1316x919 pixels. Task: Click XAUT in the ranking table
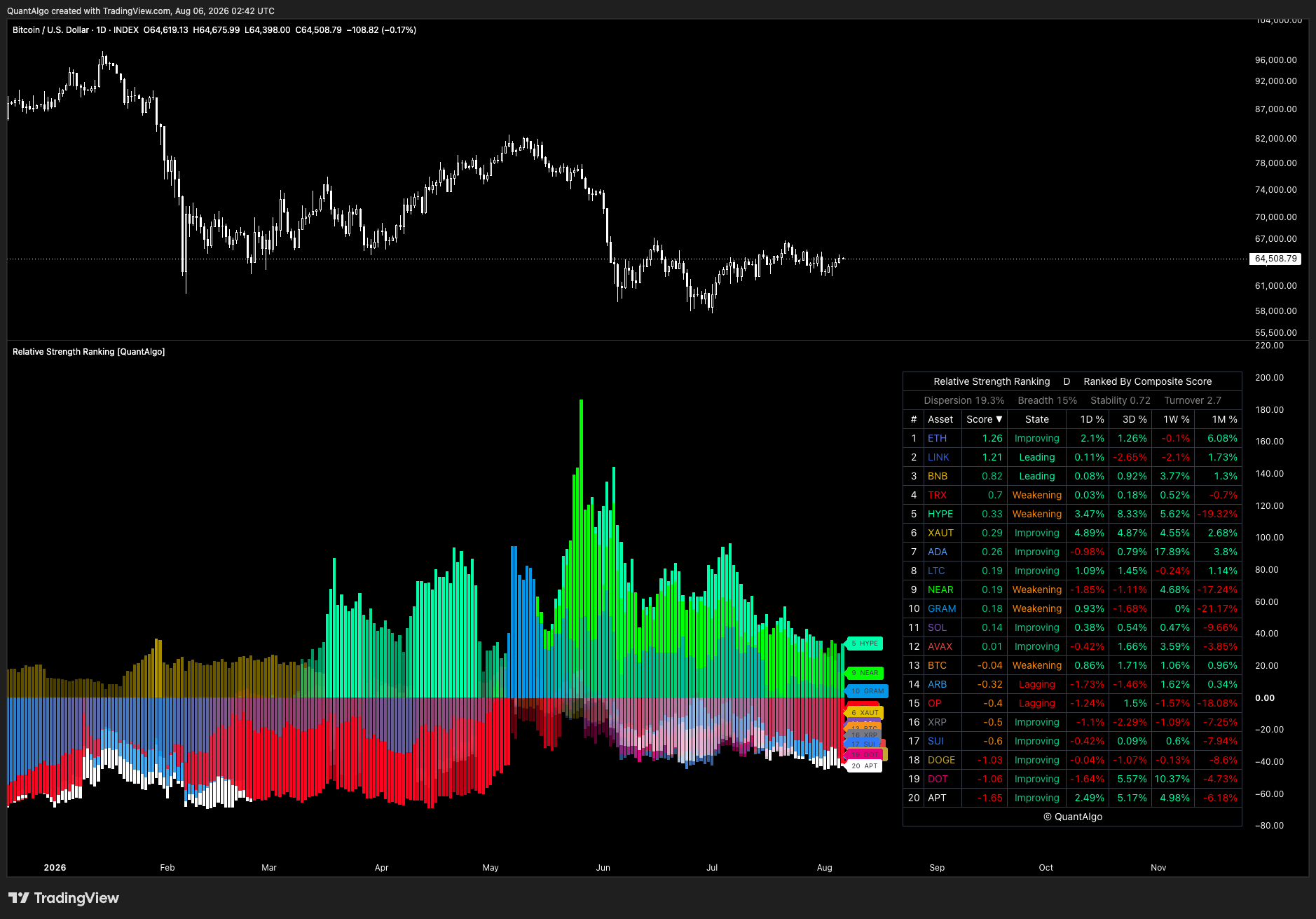pyautogui.click(x=940, y=533)
